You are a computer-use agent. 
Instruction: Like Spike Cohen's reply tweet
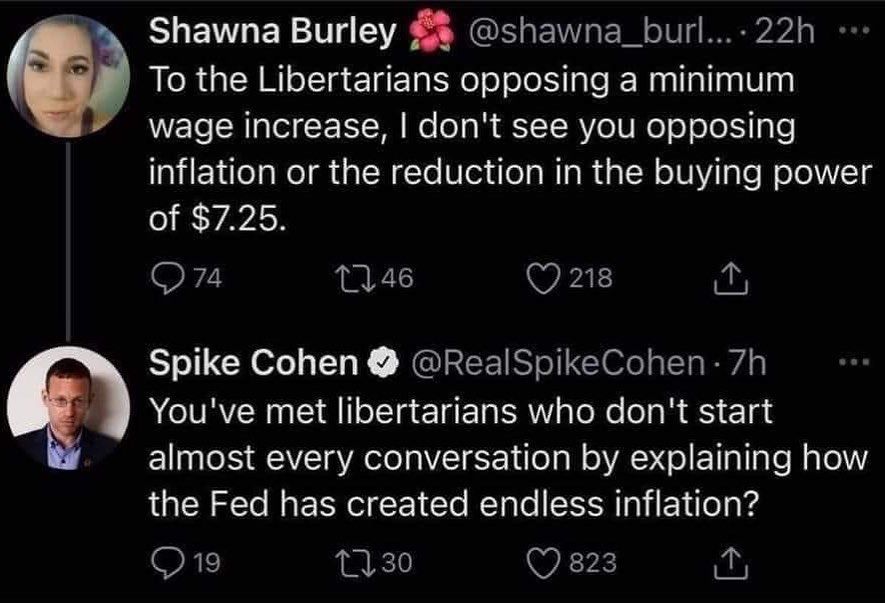tap(543, 563)
